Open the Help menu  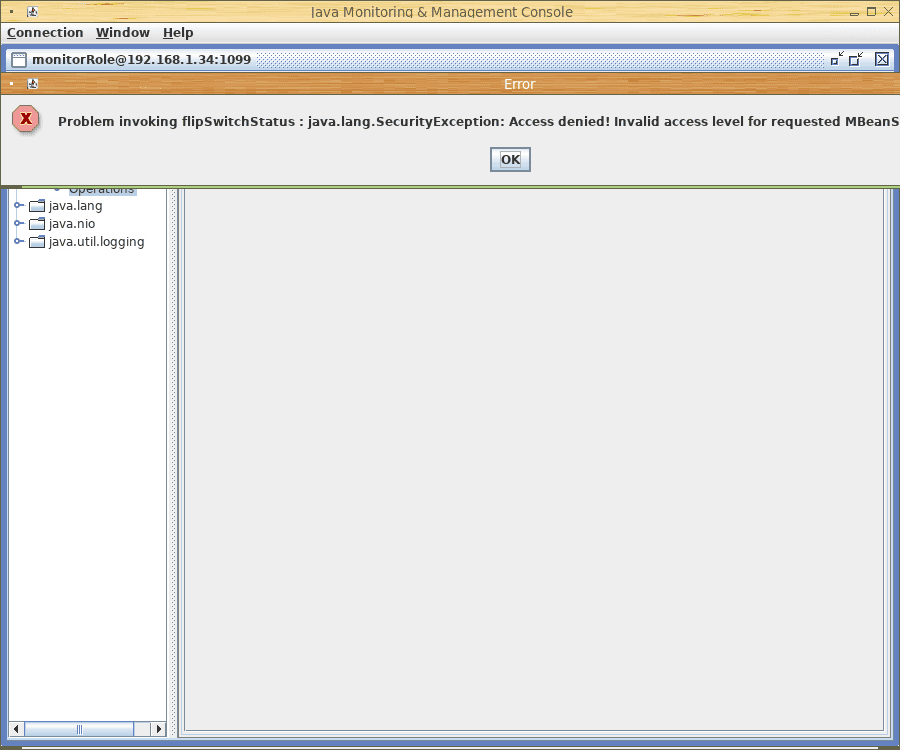click(178, 33)
